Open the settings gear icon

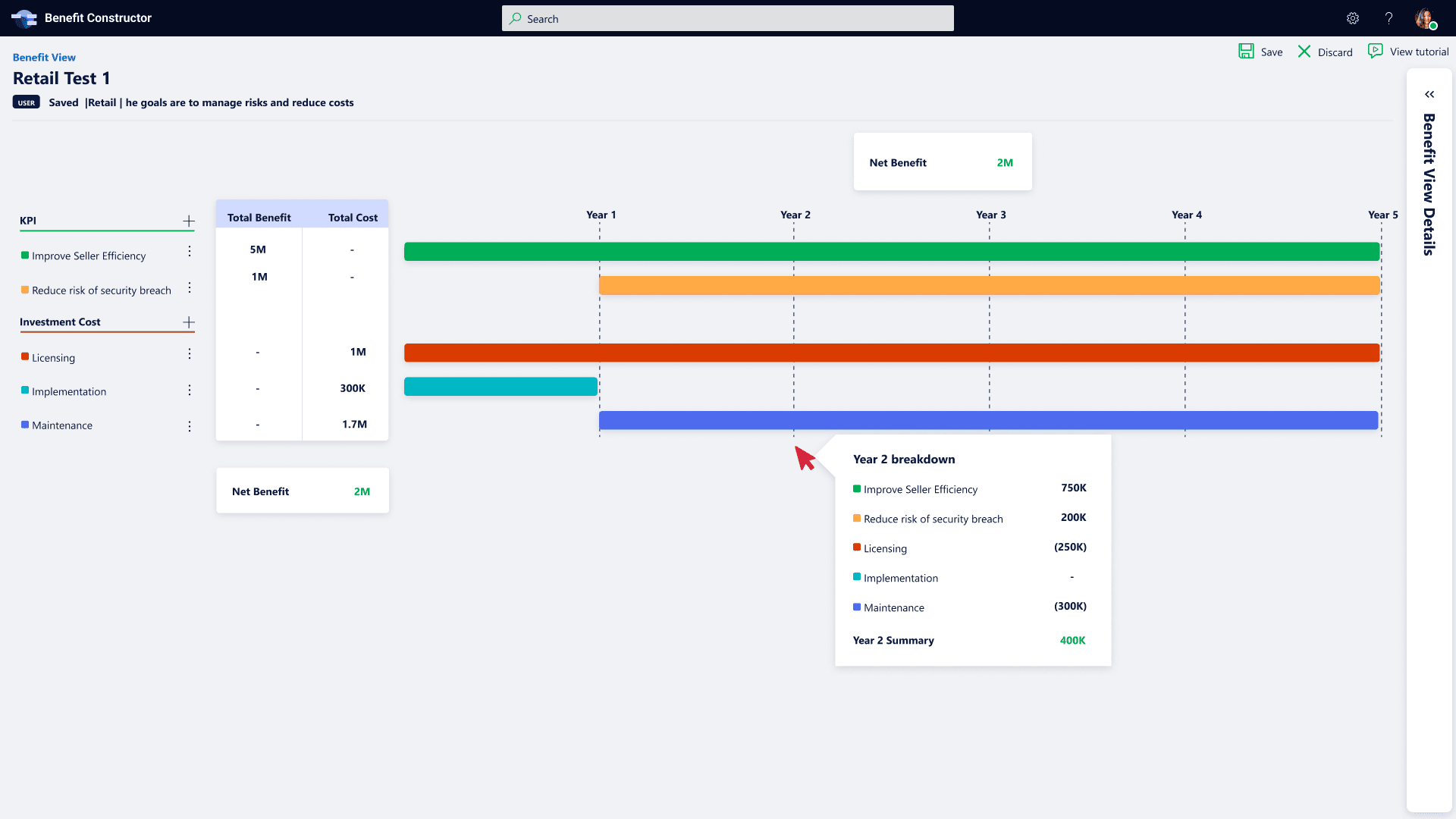point(1353,18)
